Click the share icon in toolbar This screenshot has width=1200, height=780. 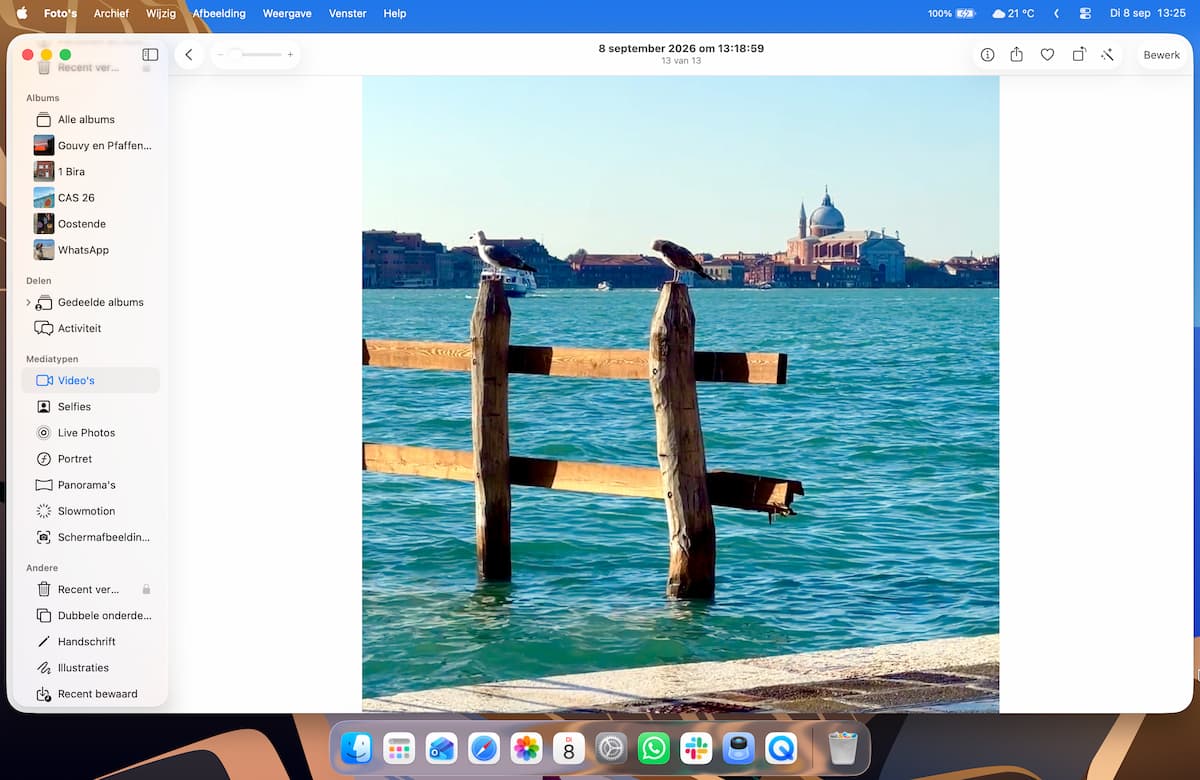[1017, 55]
